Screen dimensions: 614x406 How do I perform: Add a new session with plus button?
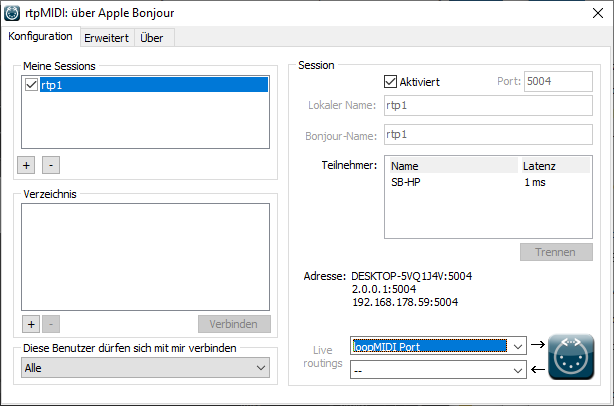[30, 163]
